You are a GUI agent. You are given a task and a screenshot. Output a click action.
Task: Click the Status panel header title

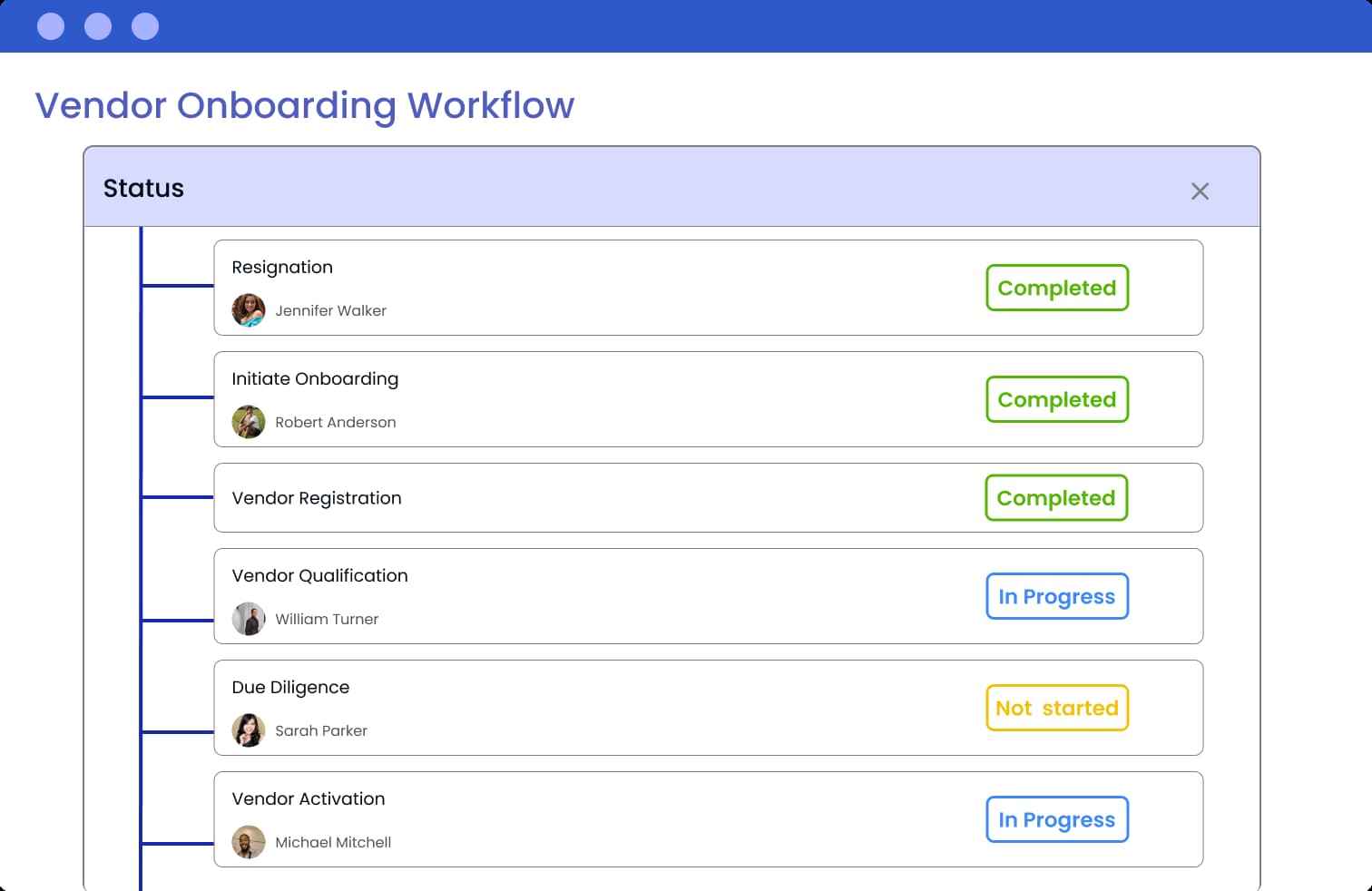coord(143,188)
